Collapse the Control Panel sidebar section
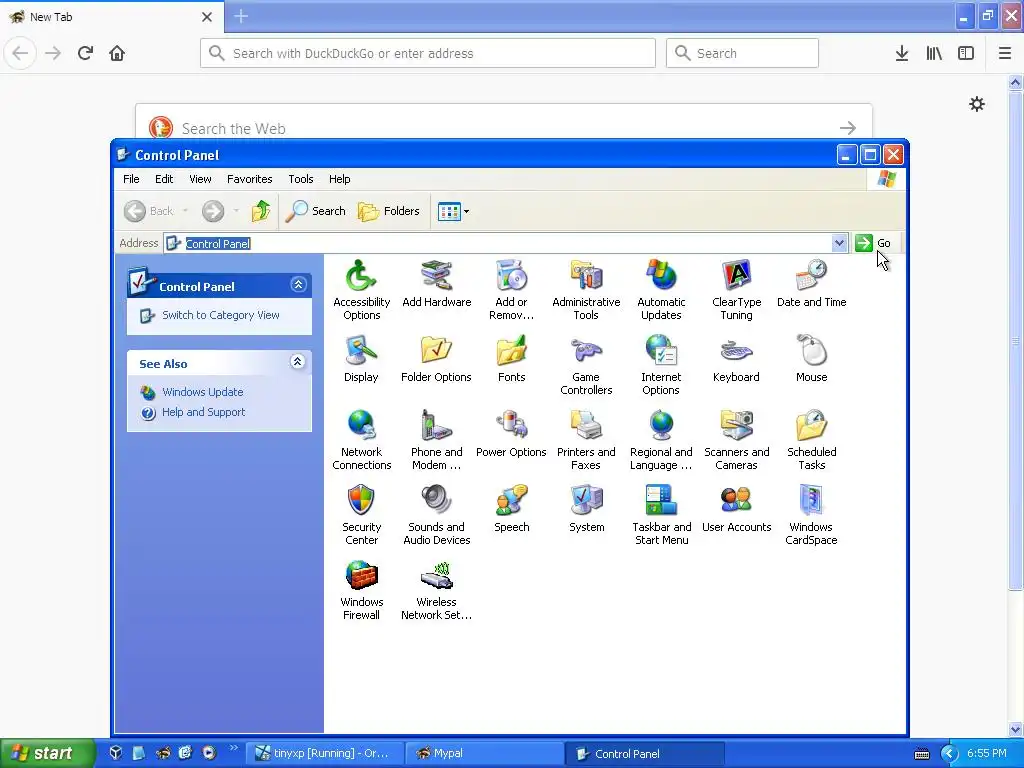This screenshot has height=768, width=1024. click(298, 285)
